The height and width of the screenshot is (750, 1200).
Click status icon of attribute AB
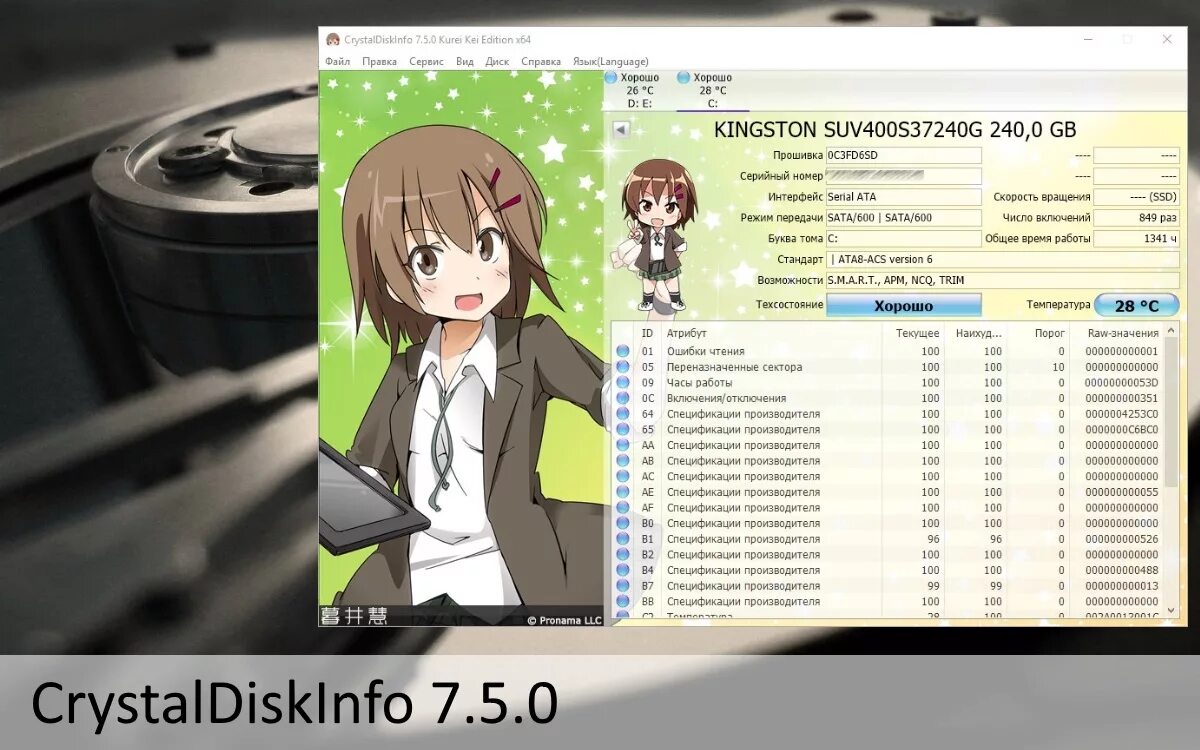tap(623, 461)
